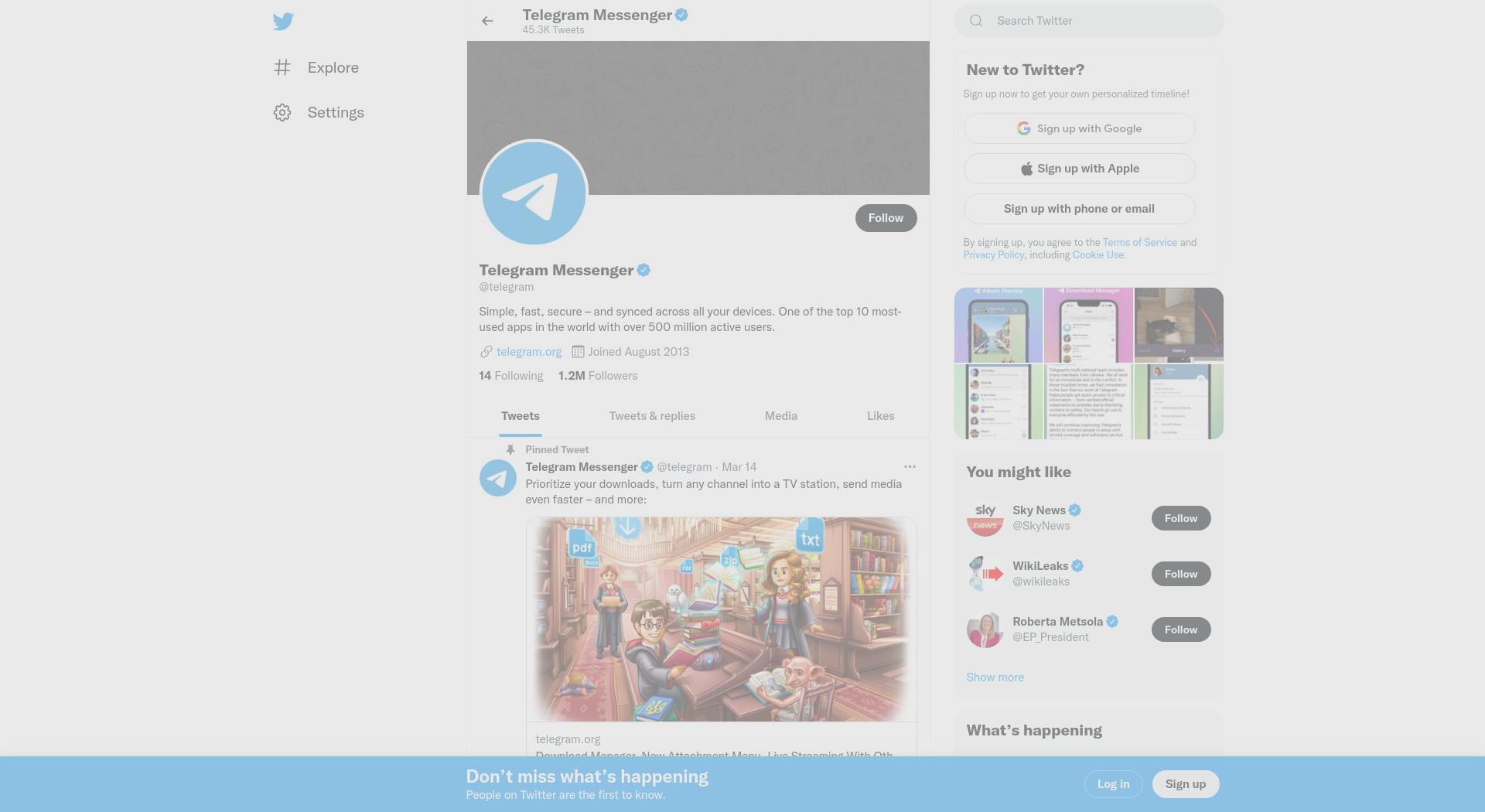Click Show more under You might like
Image resolution: width=1485 pixels, height=812 pixels.
point(995,677)
